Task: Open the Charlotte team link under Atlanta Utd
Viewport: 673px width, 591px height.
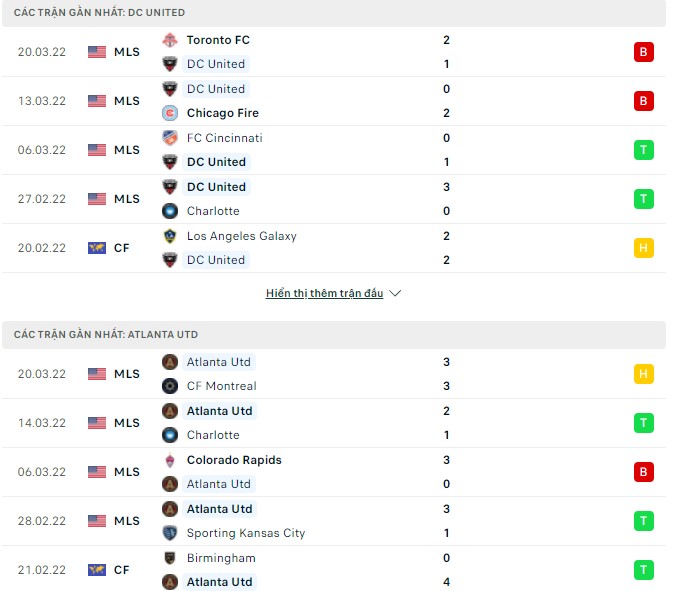Action: [x=213, y=435]
